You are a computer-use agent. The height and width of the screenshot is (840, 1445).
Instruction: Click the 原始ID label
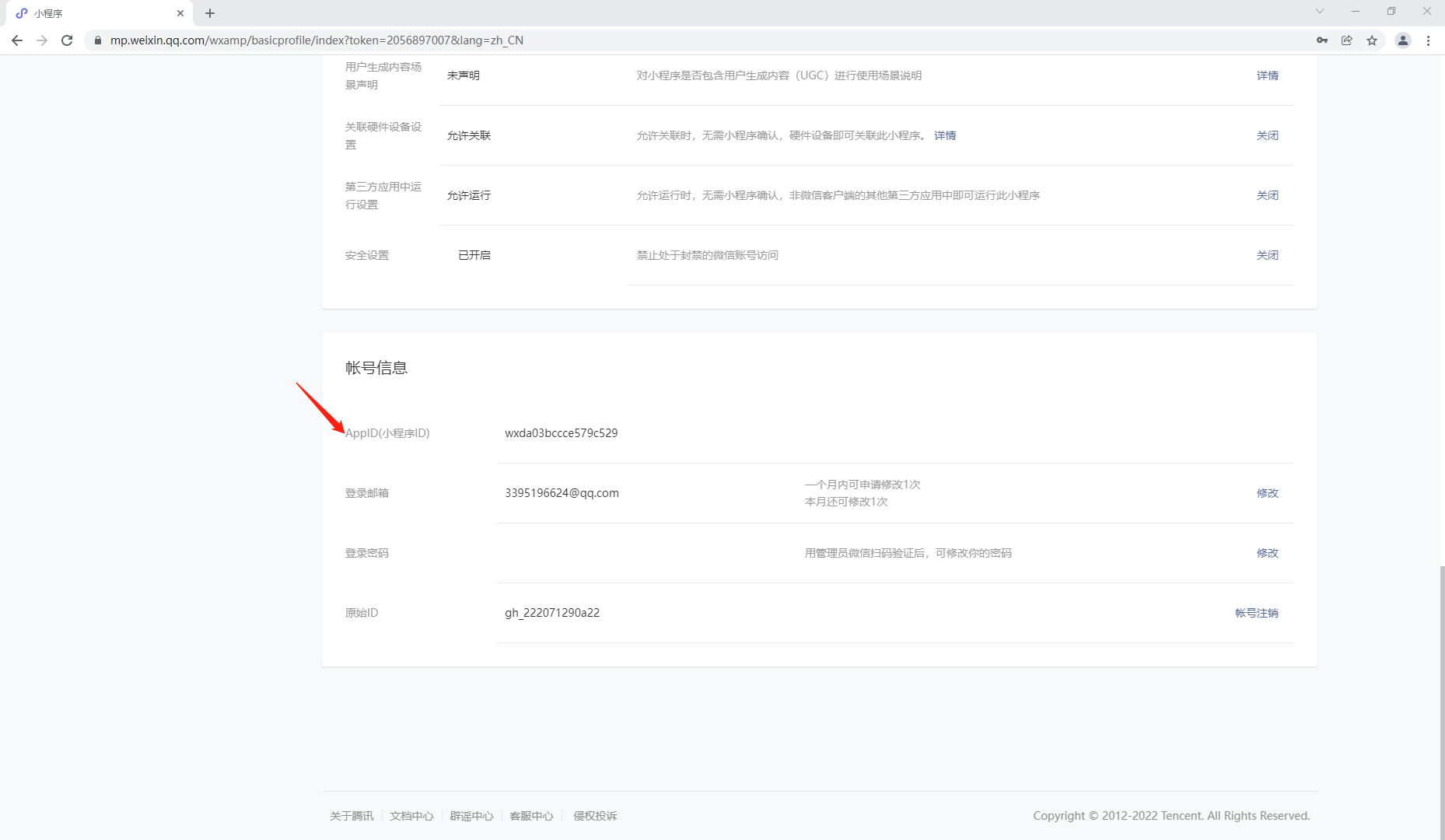point(362,613)
